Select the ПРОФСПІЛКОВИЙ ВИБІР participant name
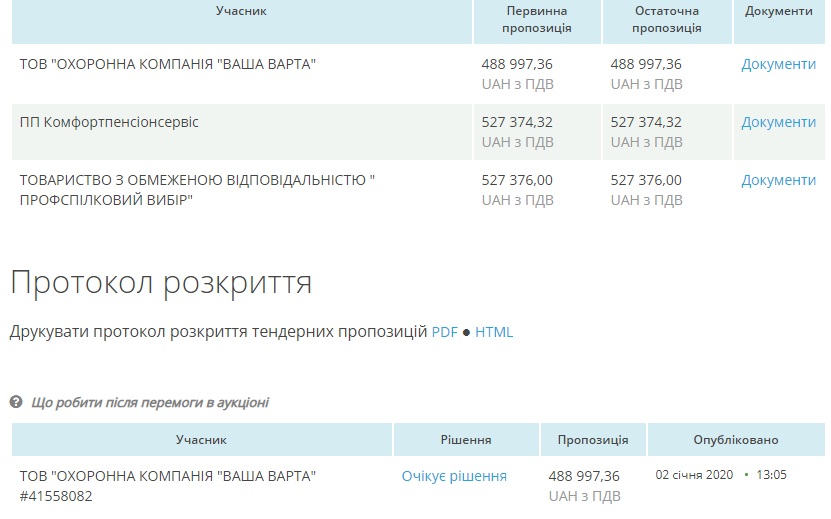The image size is (831, 519). click(197, 190)
